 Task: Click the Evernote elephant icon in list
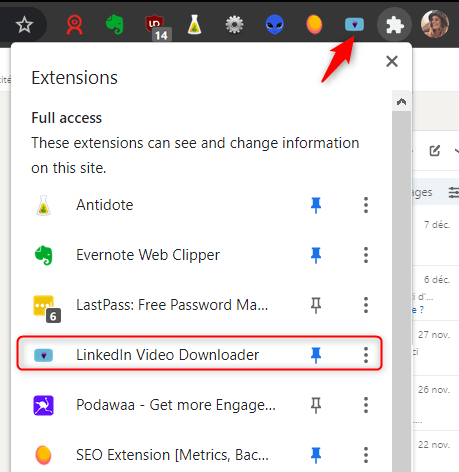44,255
